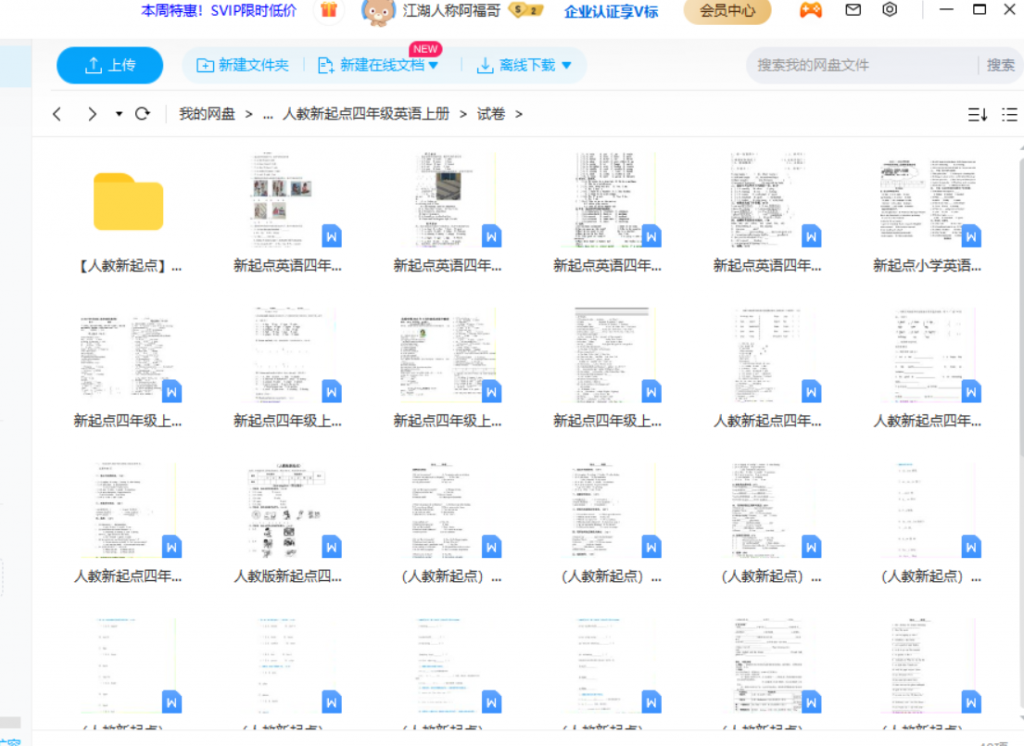Open the 企业认证享V标 link
This screenshot has width=1024, height=746.
click(x=611, y=12)
